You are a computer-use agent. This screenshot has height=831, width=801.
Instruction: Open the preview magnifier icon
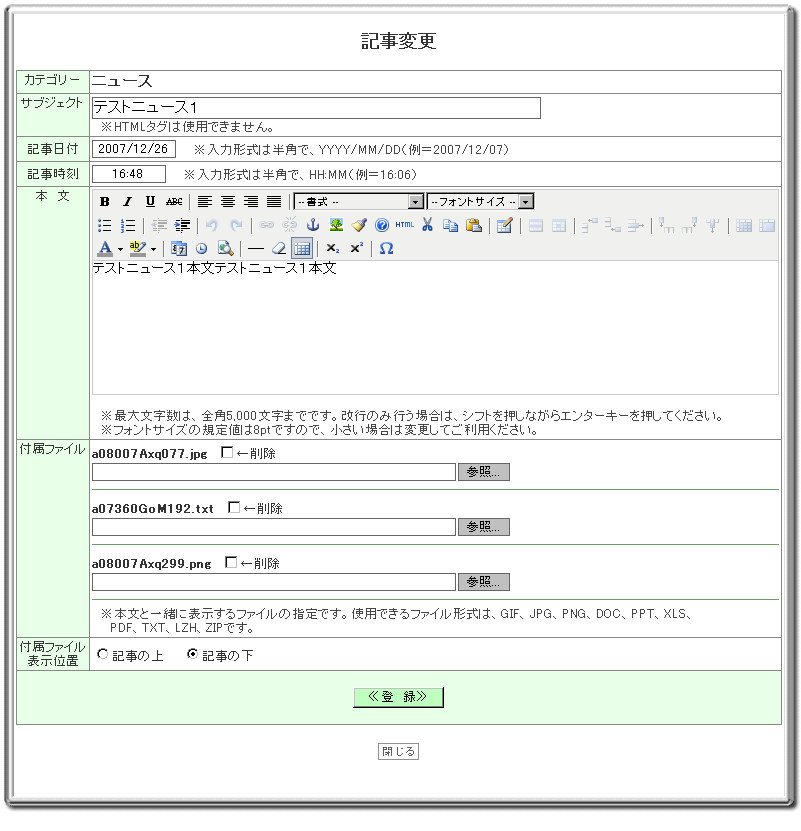225,248
